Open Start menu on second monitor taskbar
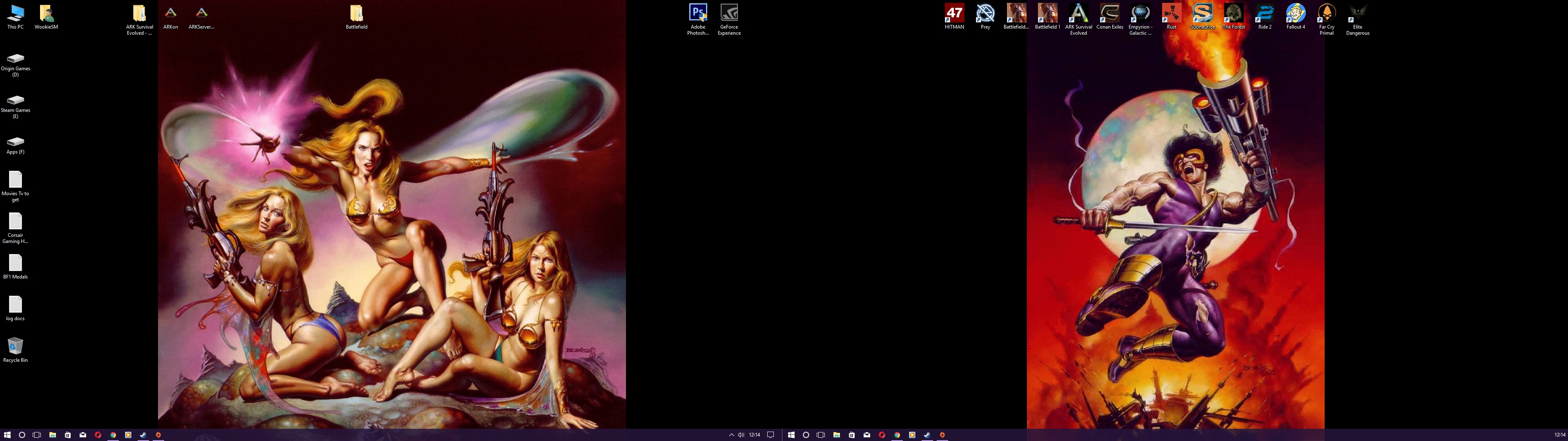Viewport: 1568px width, 441px height. 791,435
